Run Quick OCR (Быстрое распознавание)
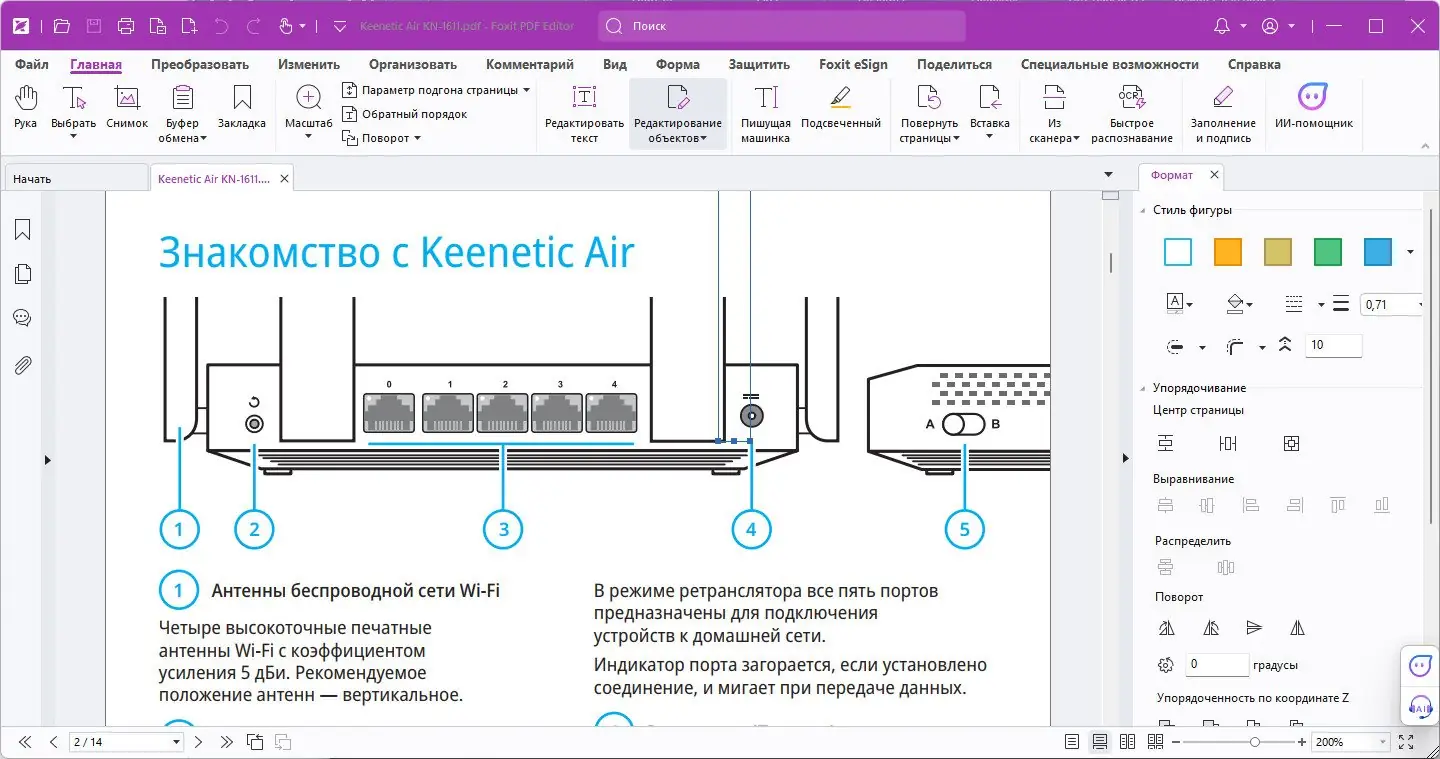The width and height of the screenshot is (1440, 759). click(1131, 114)
